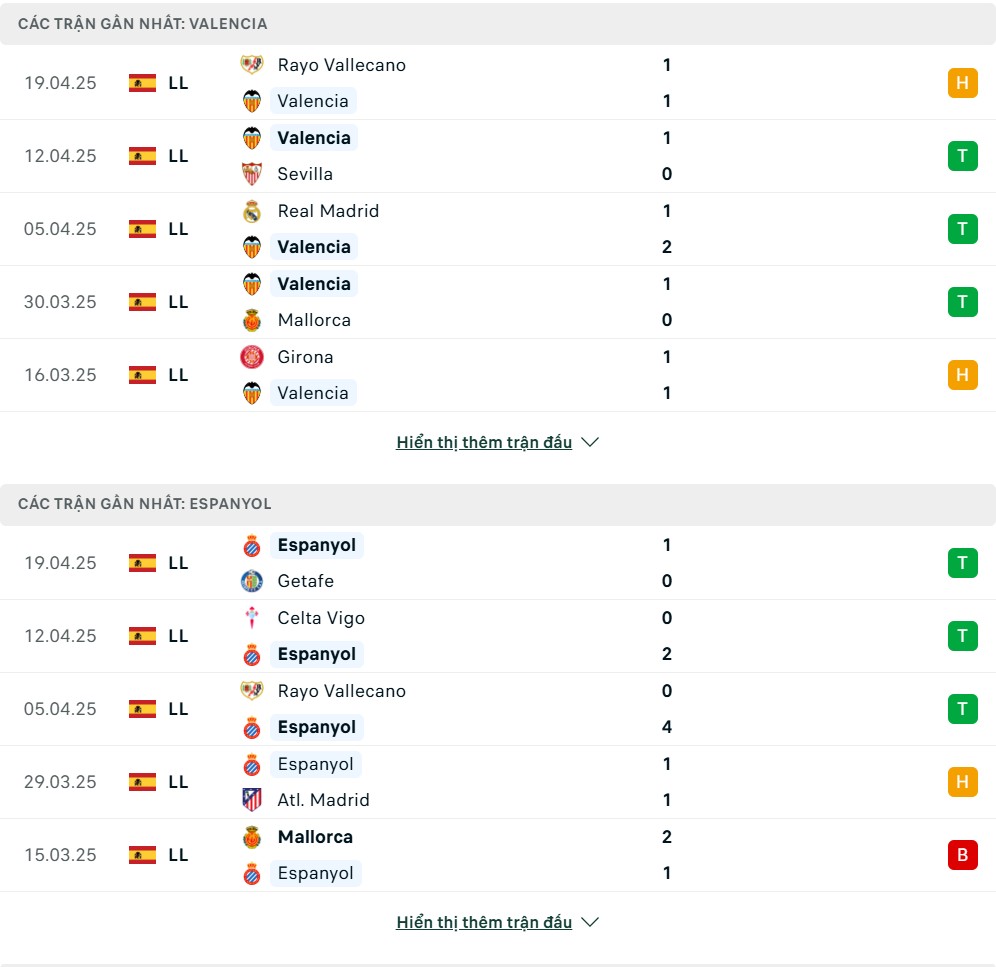Open 'Hiển thị thêm trận đấu' under Espanyol

484,922
